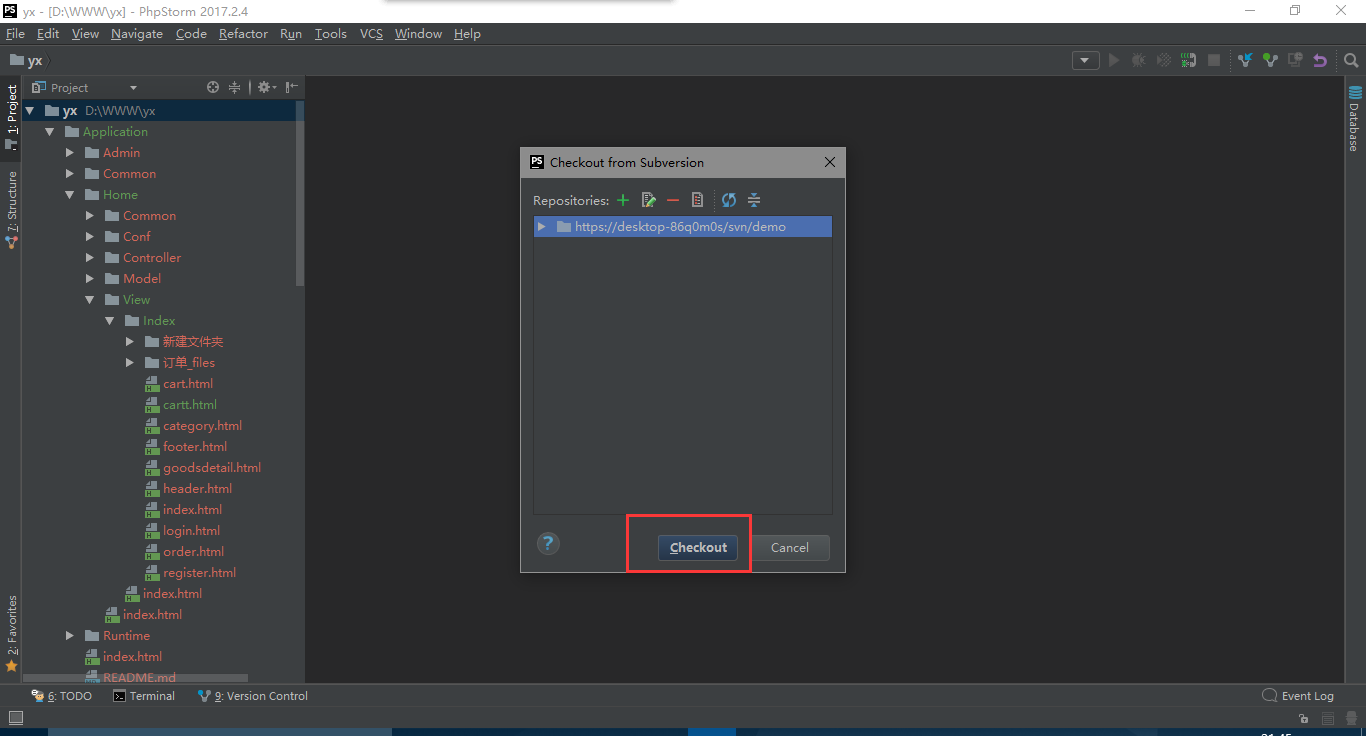Image resolution: width=1366 pixels, height=736 pixels.
Task: Select https://desktop-86q0m0s/svn/demo repository row
Action: click(x=683, y=227)
